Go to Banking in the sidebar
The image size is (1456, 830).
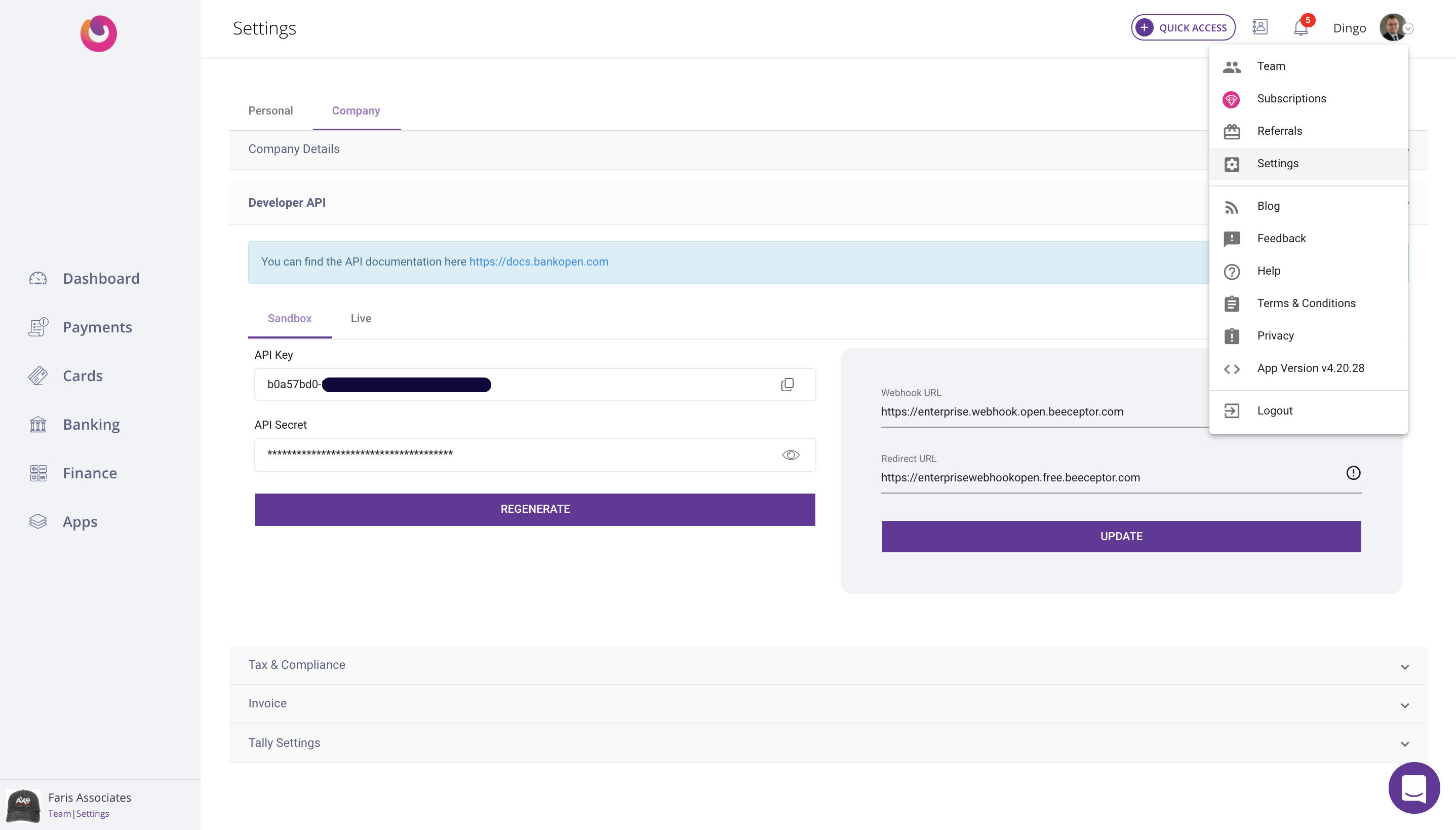[x=91, y=425]
